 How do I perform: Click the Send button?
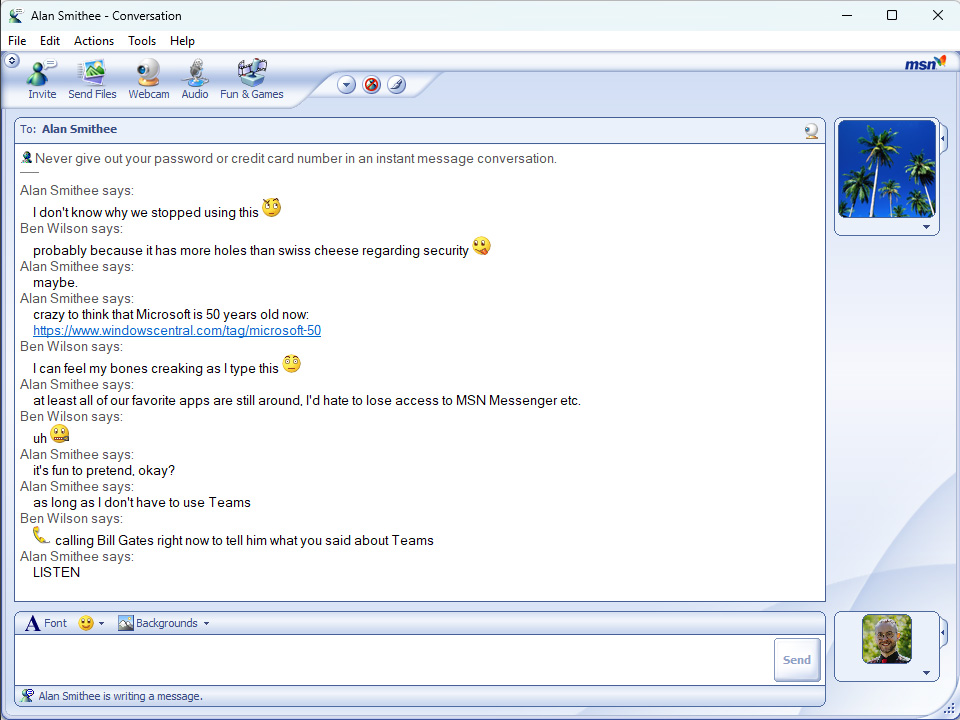(797, 660)
